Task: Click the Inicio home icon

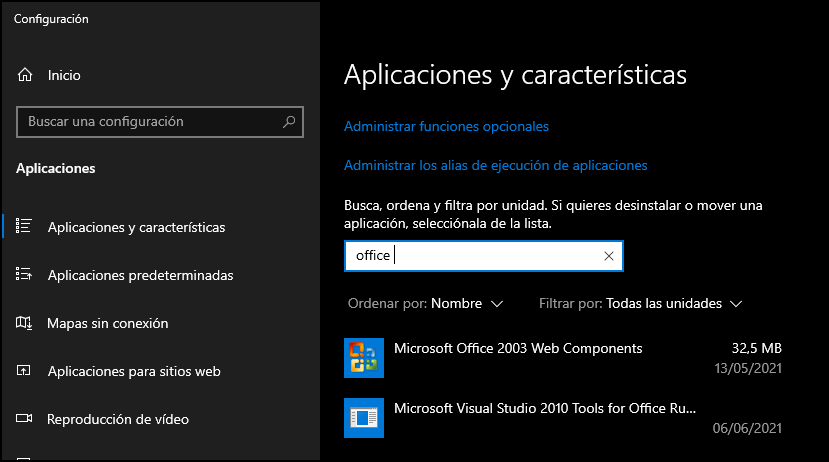Action: click(x=25, y=75)
